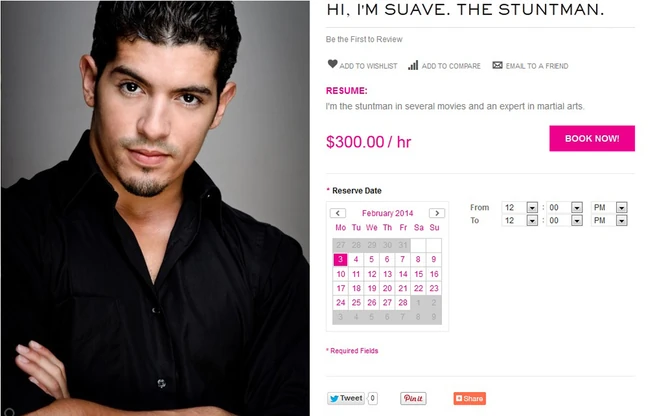
Task: Select highlighted date 3 in calendar
Action: (340, 259)
